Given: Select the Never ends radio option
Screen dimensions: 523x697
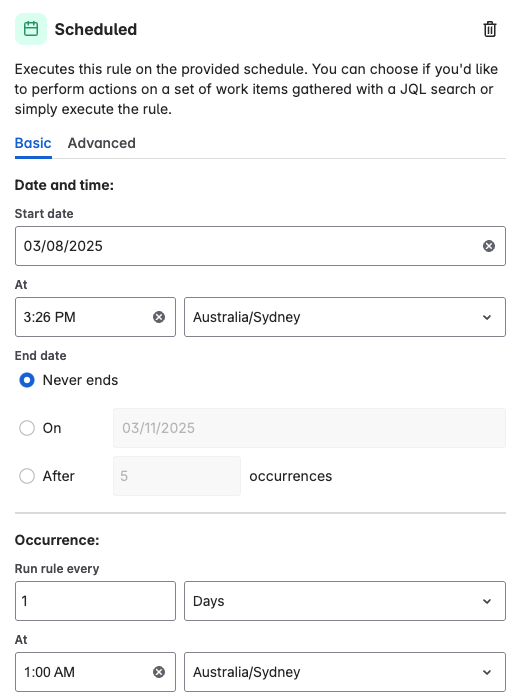Looking at the screenshot, I should click(x=27, y=381).
